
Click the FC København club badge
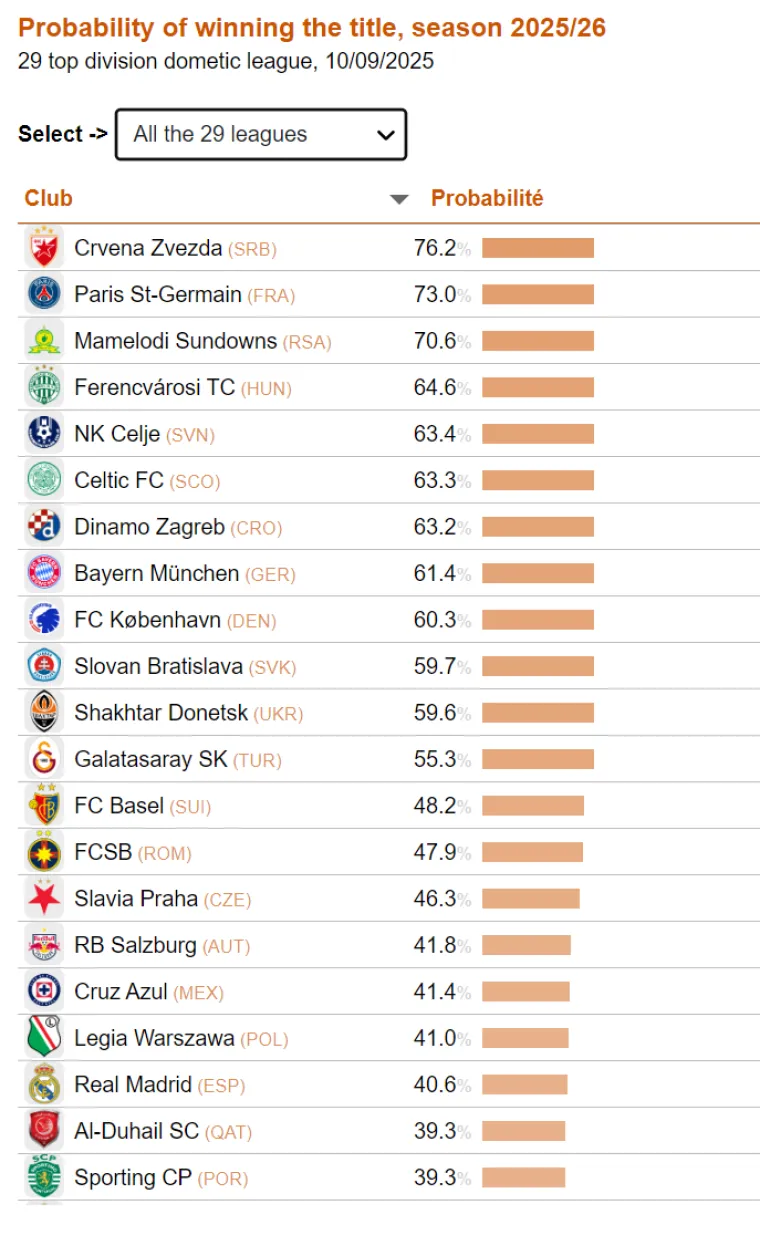42,619
